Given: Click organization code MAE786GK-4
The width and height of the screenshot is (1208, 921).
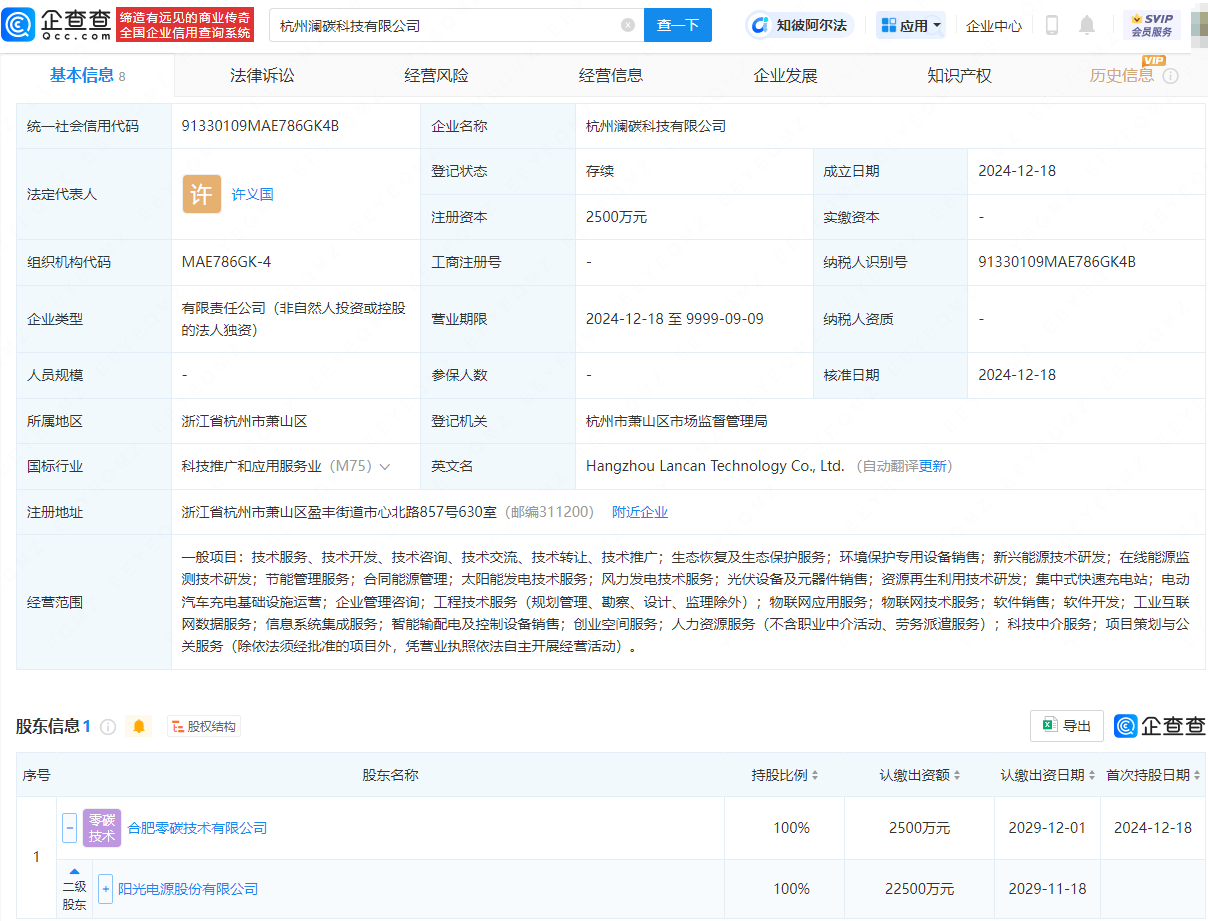Looking at the screenshot, I should pos(226,262).
